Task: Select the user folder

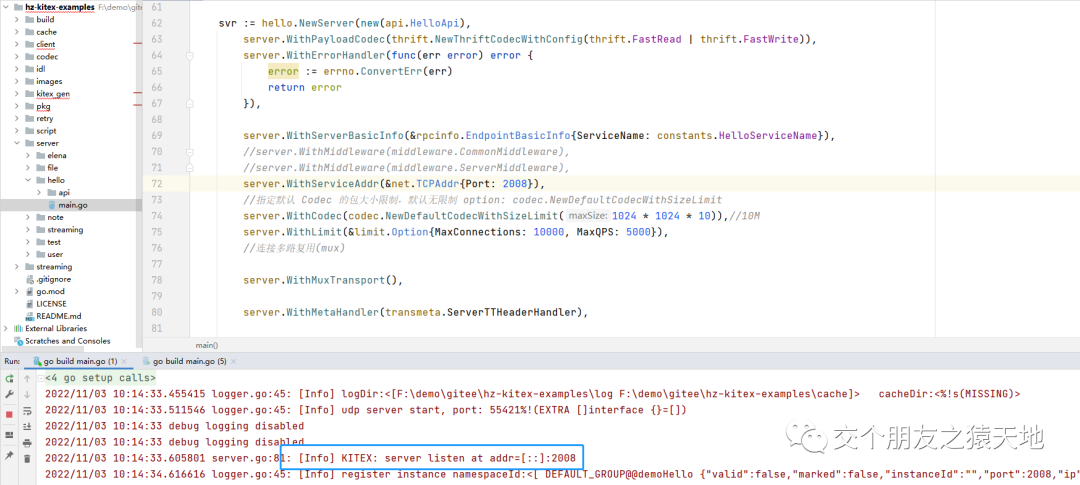Action: [x=55, y=255]
